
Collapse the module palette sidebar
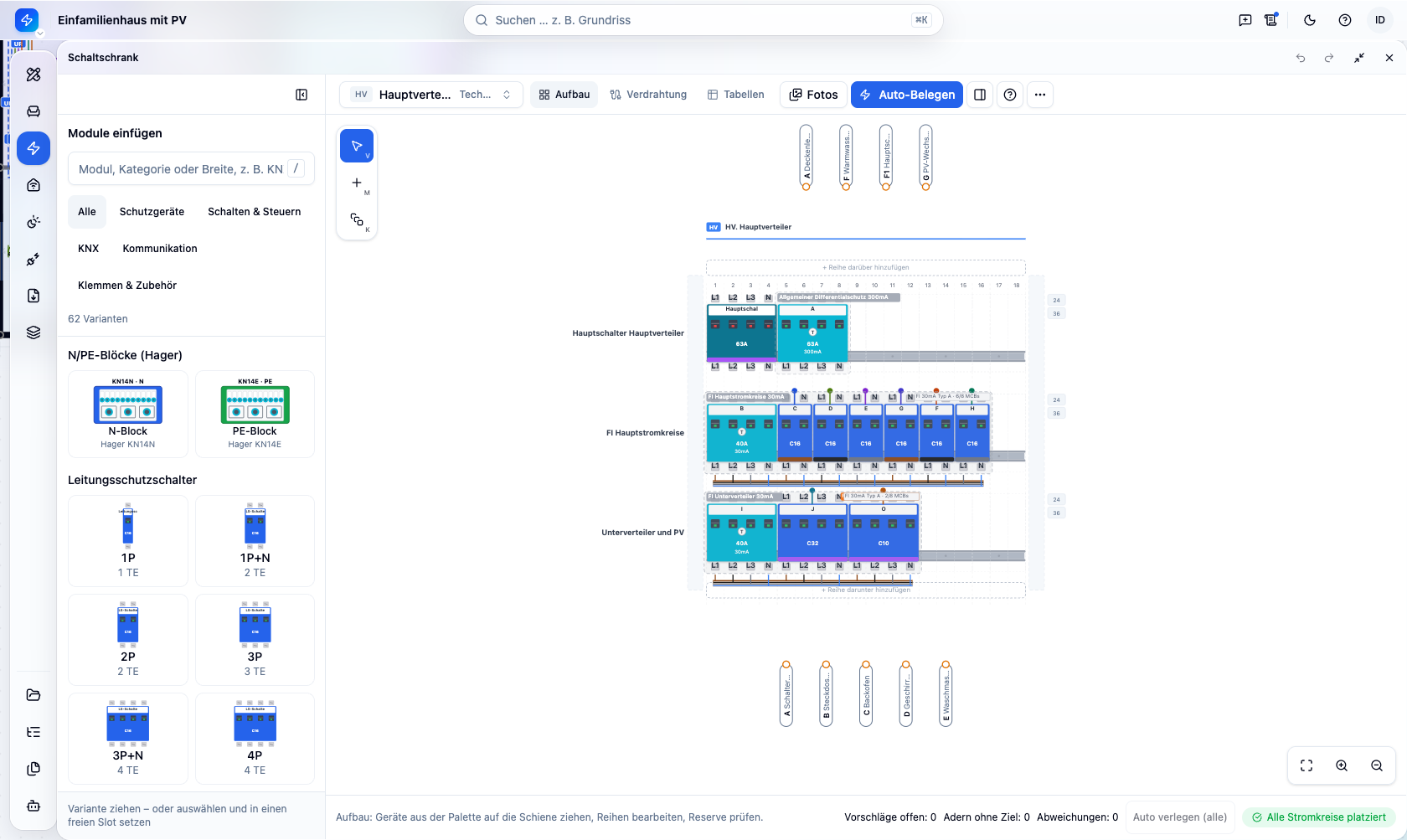301,95
